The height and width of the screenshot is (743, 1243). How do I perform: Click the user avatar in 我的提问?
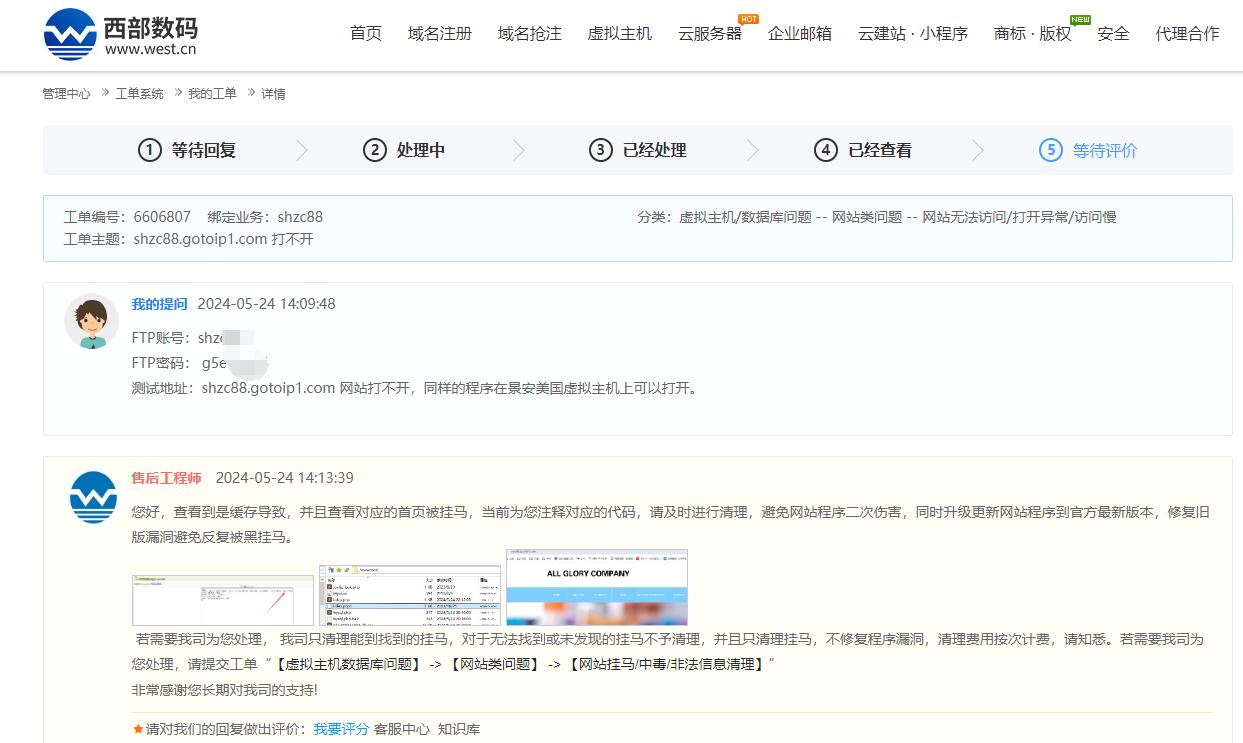click(x=92, y=321)
